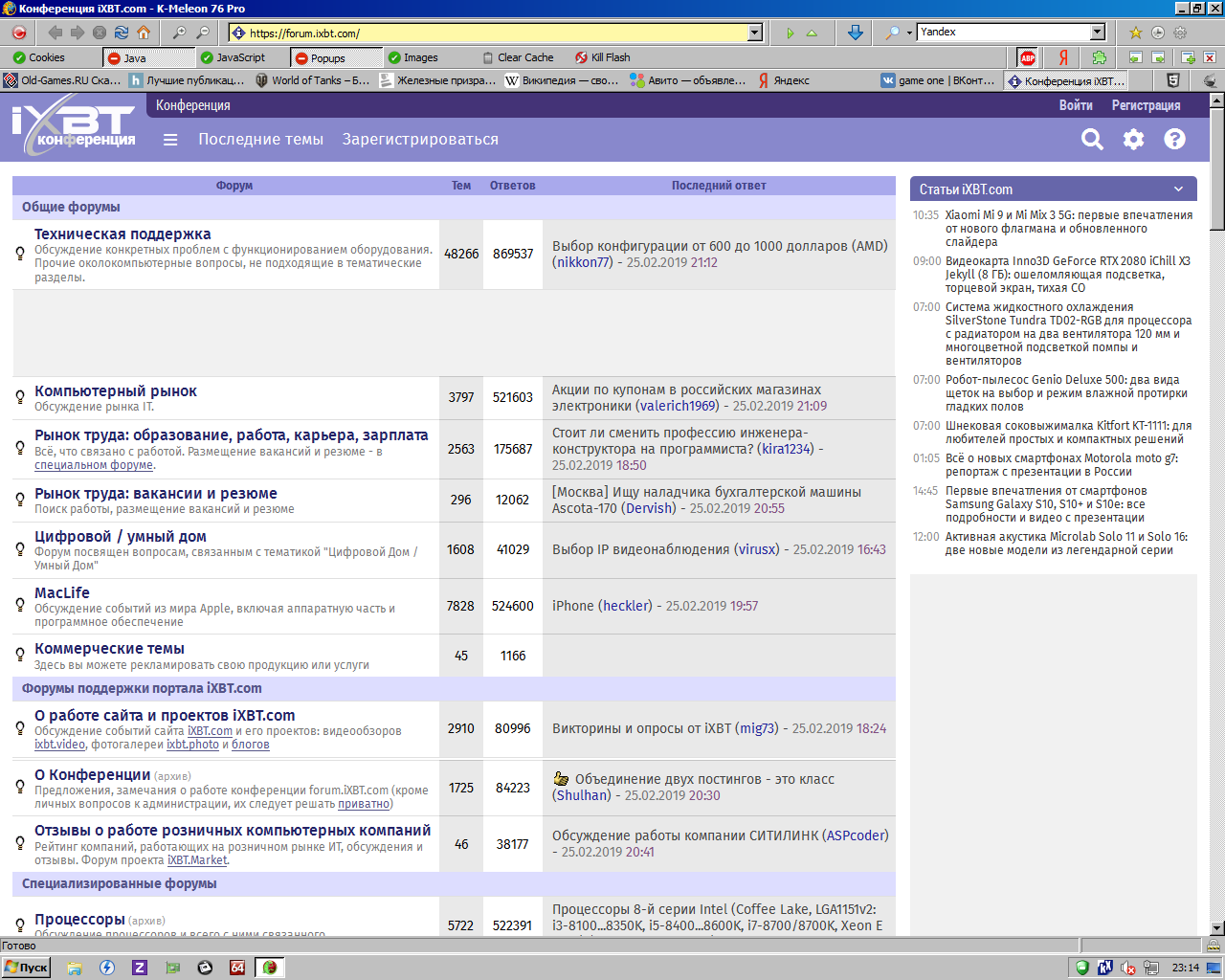1225x980 pixels.
Task: Open the World of Tanks bookmark
Action: coord(312,80)
